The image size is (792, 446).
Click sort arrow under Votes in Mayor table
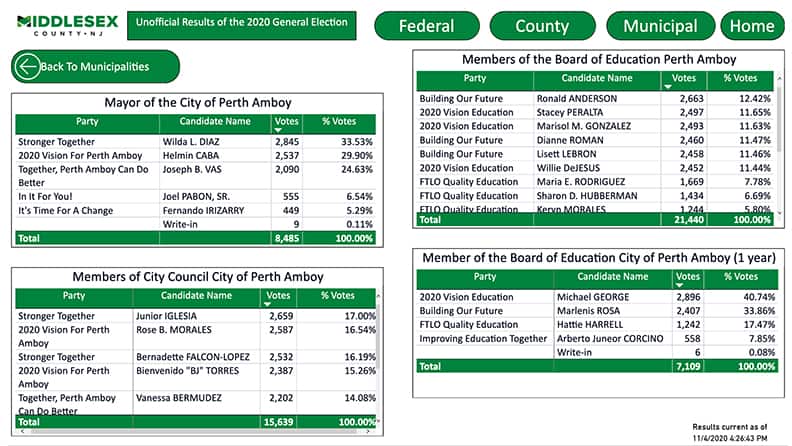click(x=280, y=131)
